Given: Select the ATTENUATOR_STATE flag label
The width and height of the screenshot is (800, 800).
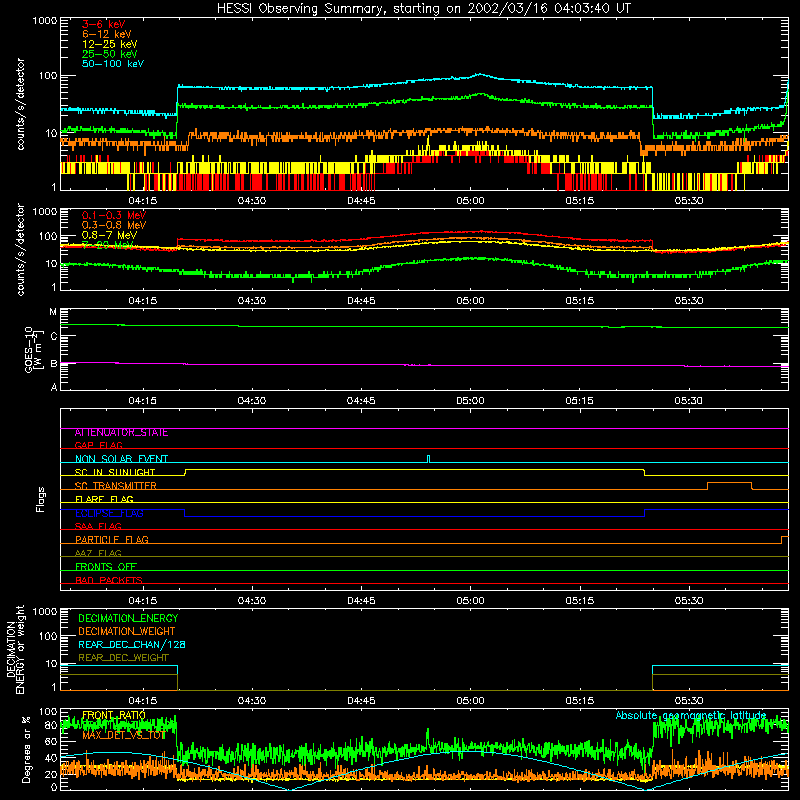Looking at the screenshot, I should (x=121, y=433).
